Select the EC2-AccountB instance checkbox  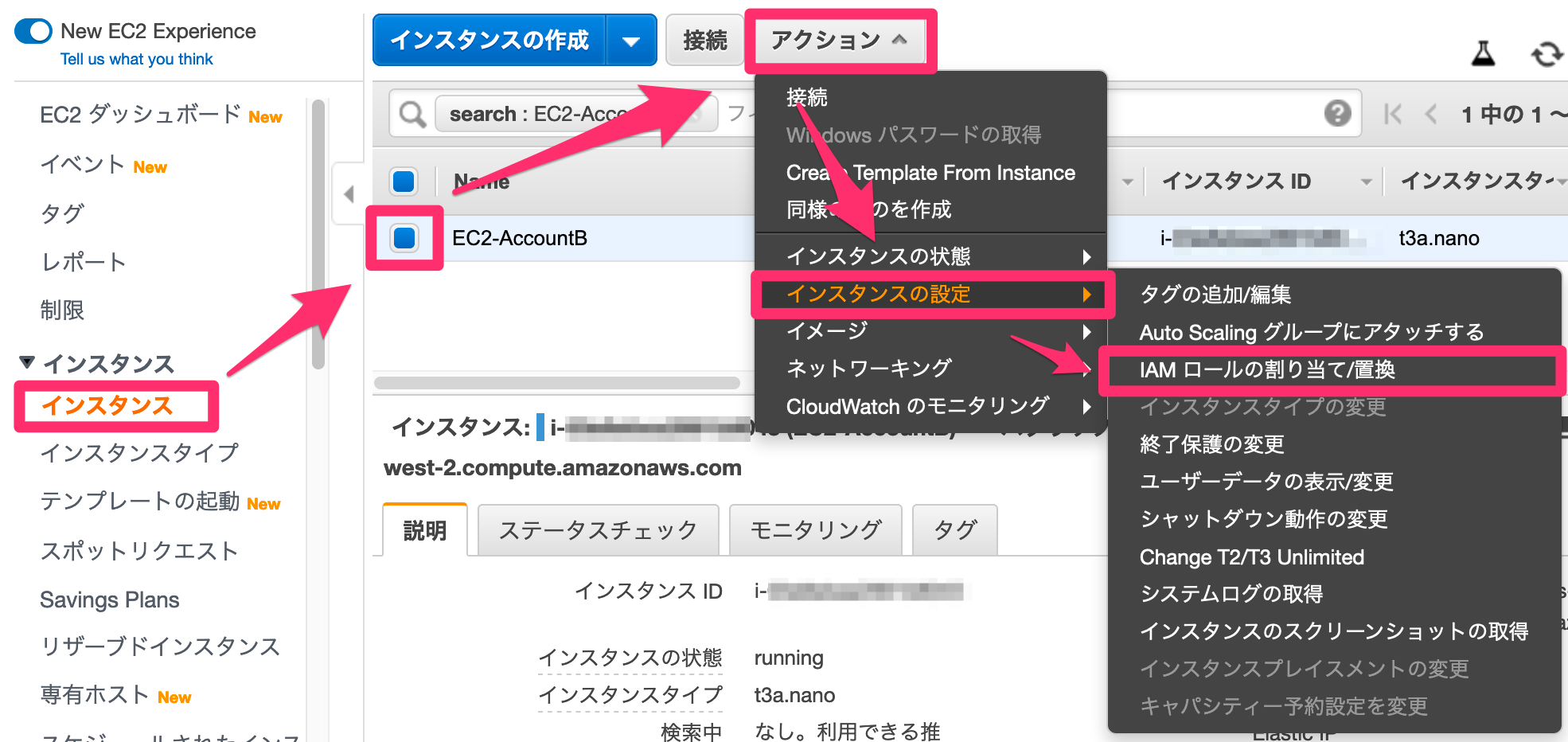click(403, 238)
